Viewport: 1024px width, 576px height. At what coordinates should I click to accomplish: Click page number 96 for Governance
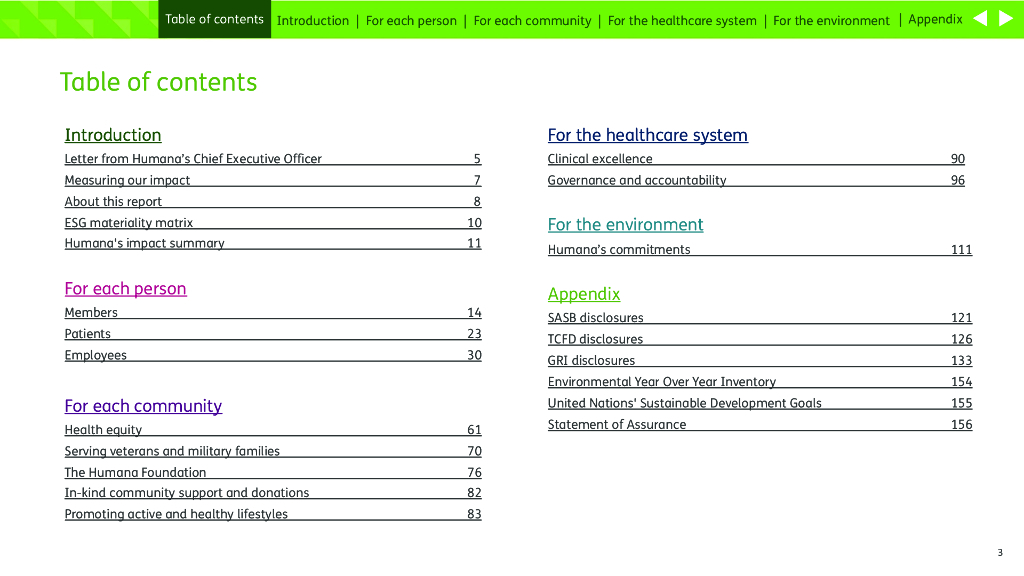pyautogui.click(x=957, y=180)
